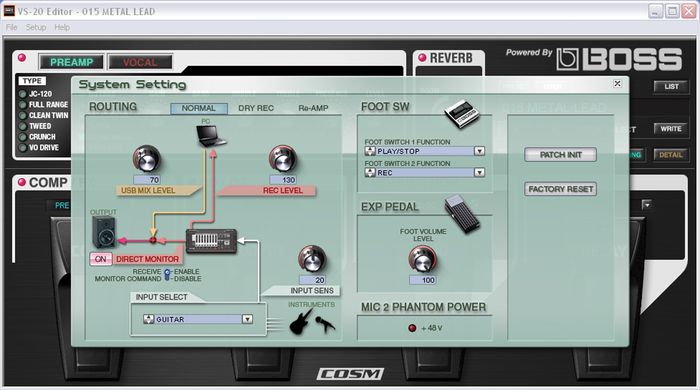Select CRUNCH amp type
This screenshot has height=390, width=700.
click(37, 137)
